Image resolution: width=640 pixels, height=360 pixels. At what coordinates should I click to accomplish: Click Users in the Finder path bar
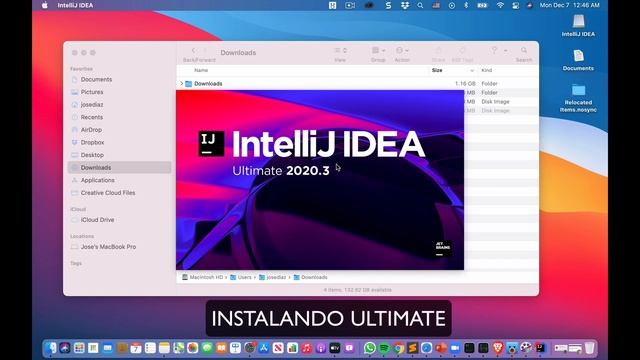click(241, 277)
